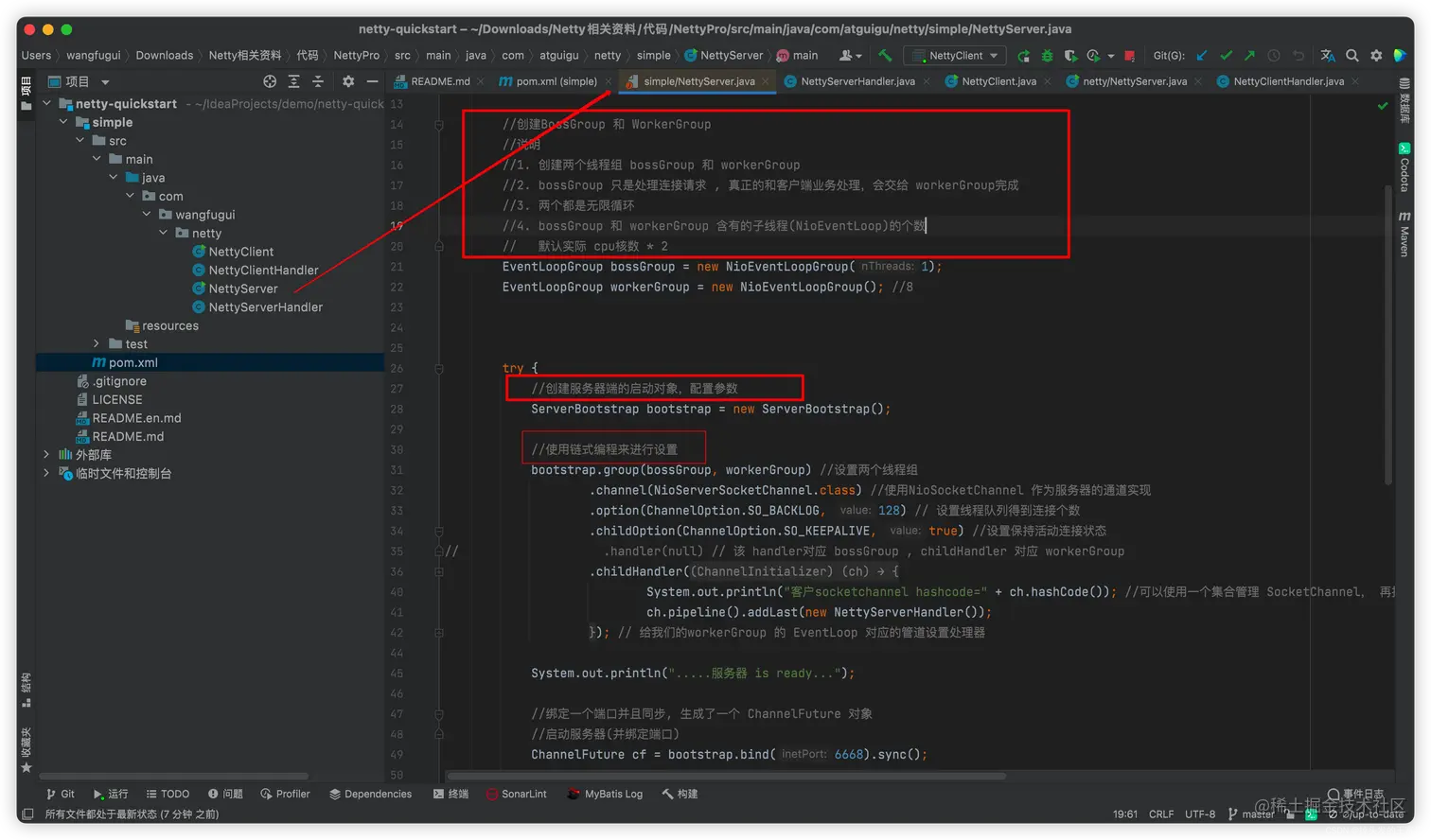
Task: Click the Git update project blue arrow
Action: click(x=1202, y=56)
